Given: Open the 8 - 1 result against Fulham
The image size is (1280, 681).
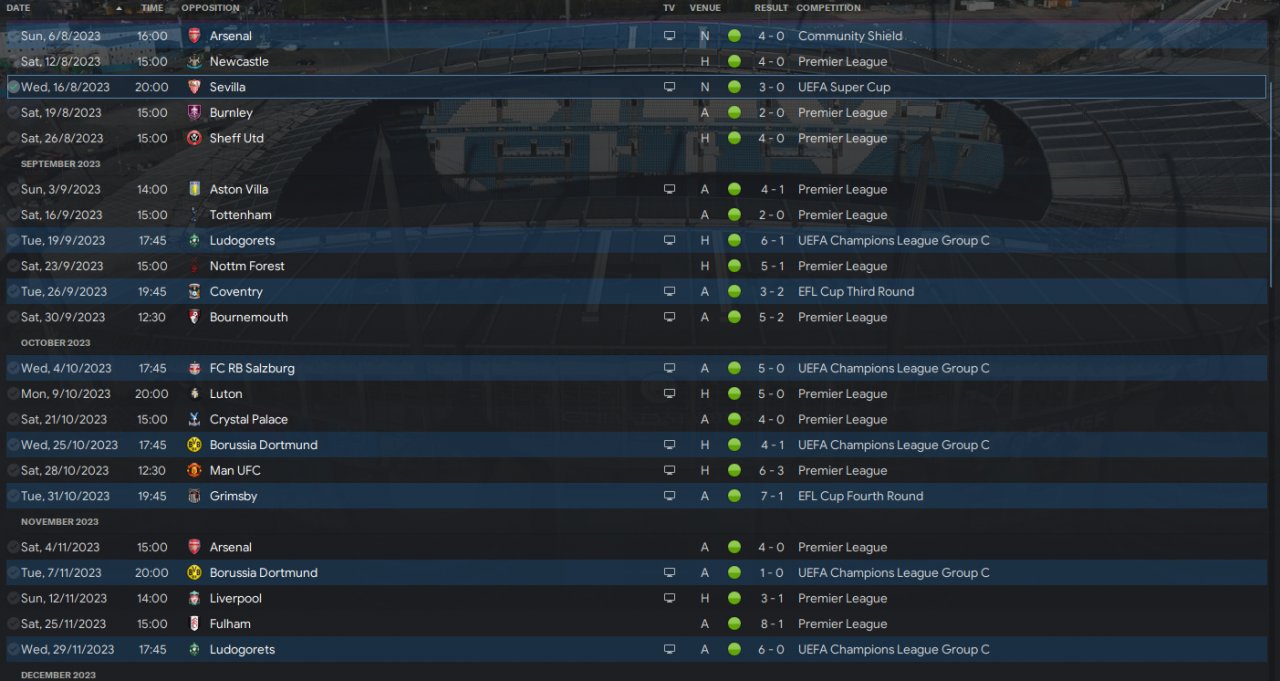Looking at the screenshot, I should coord(771,624).
